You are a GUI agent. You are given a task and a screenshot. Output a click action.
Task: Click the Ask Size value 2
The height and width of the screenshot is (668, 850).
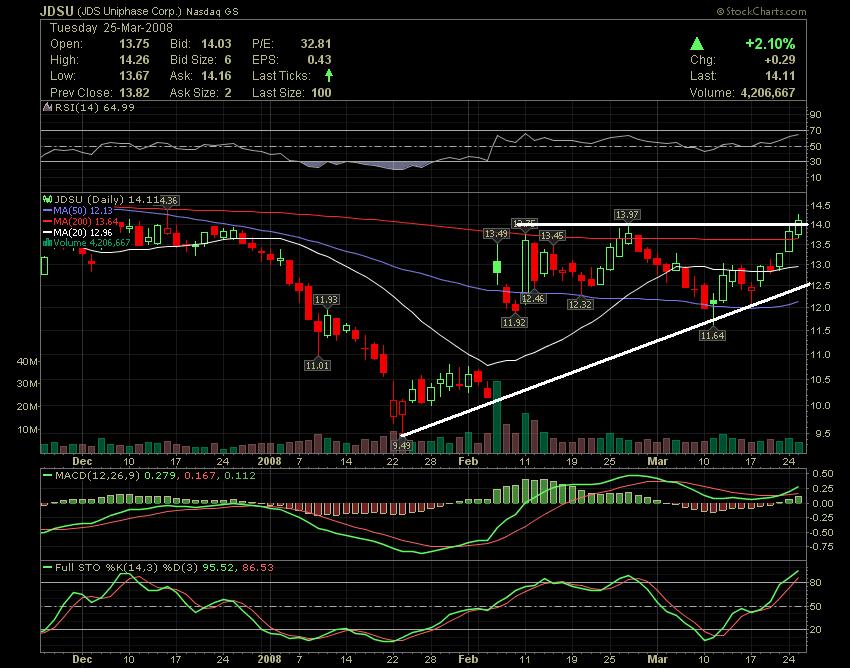click(228, 93)
